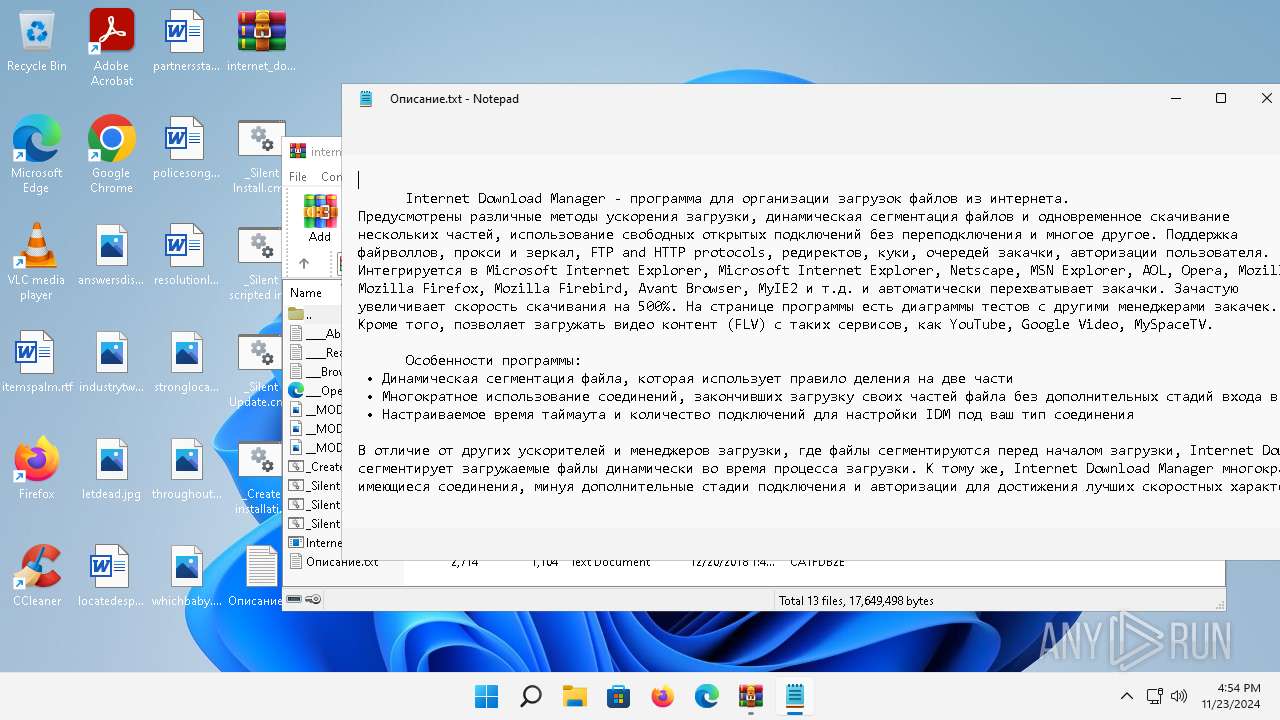The image size is (1280, 720).
Task: Select letdead.jpg on the desktop
Action: [112, 468]
